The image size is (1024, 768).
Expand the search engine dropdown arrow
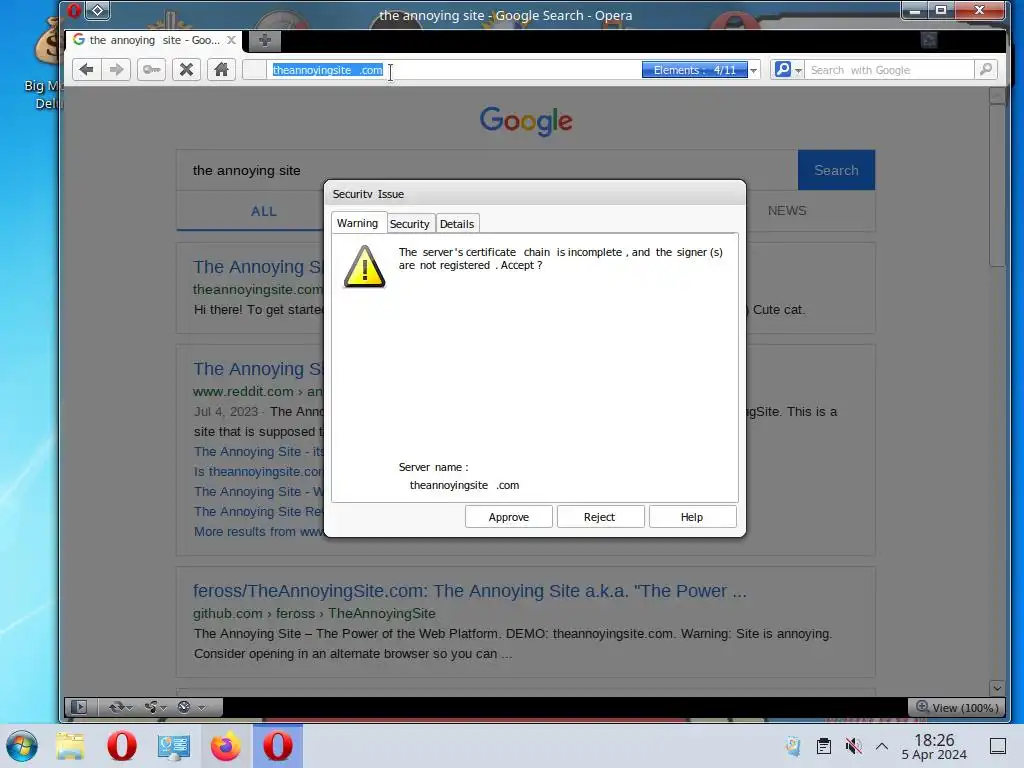point(798,71)
